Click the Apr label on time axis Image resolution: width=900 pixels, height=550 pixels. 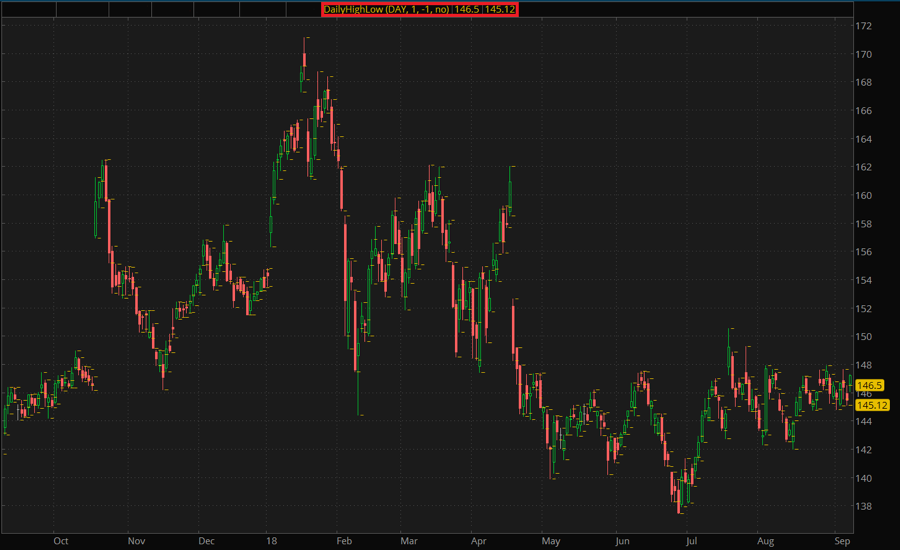(478, 541)
